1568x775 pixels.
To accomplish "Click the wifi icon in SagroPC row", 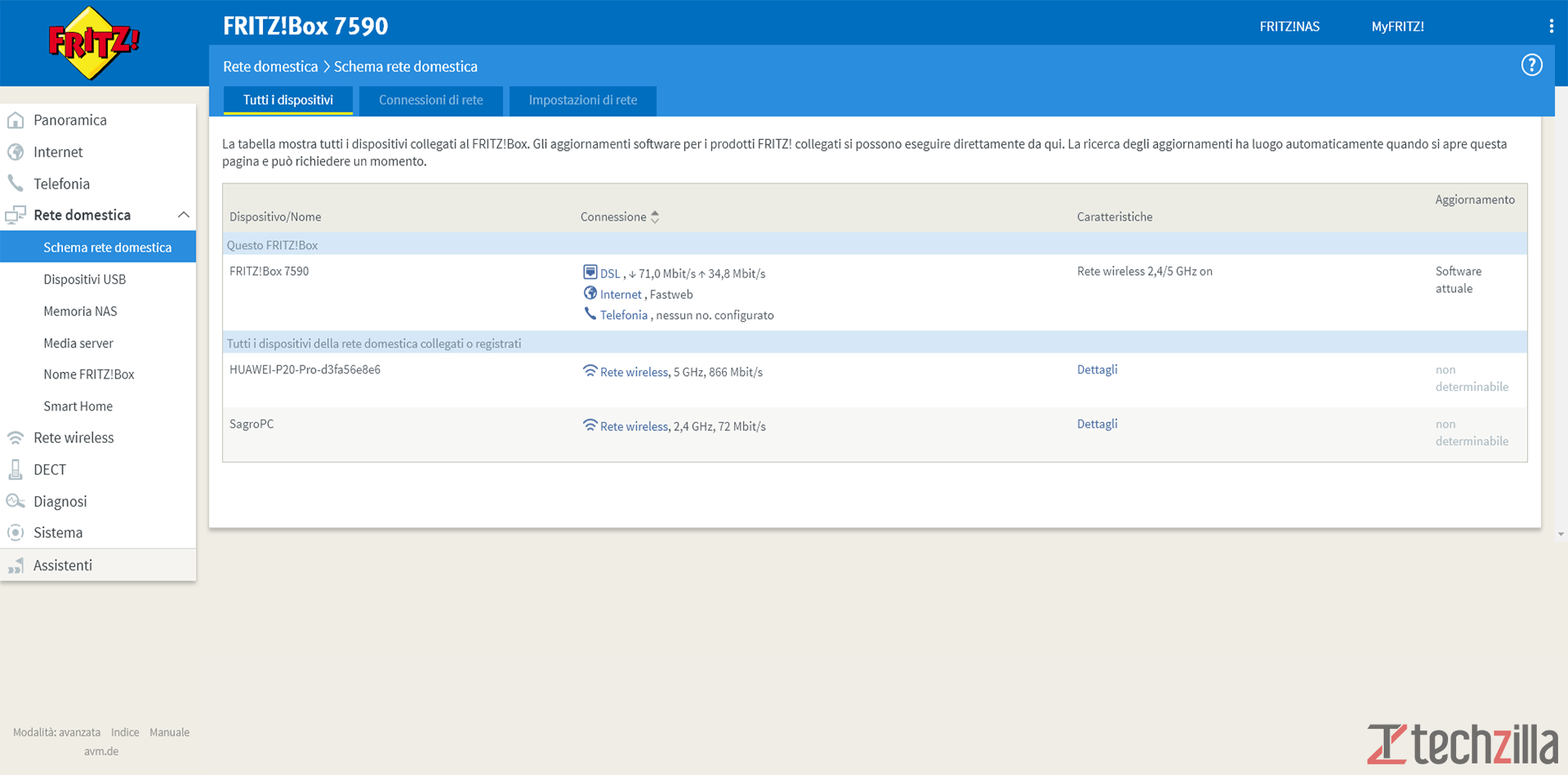I will (x=590, y=425).
